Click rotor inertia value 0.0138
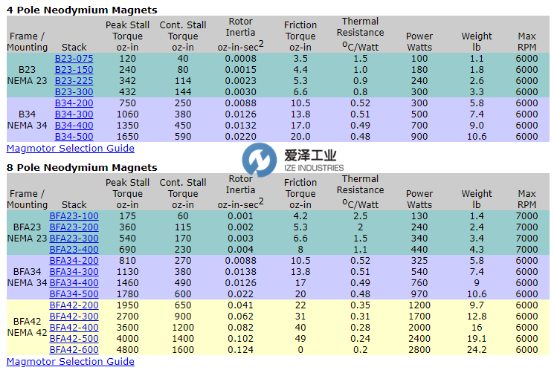The width and height of the screenshot is (554, 370). 241,272
